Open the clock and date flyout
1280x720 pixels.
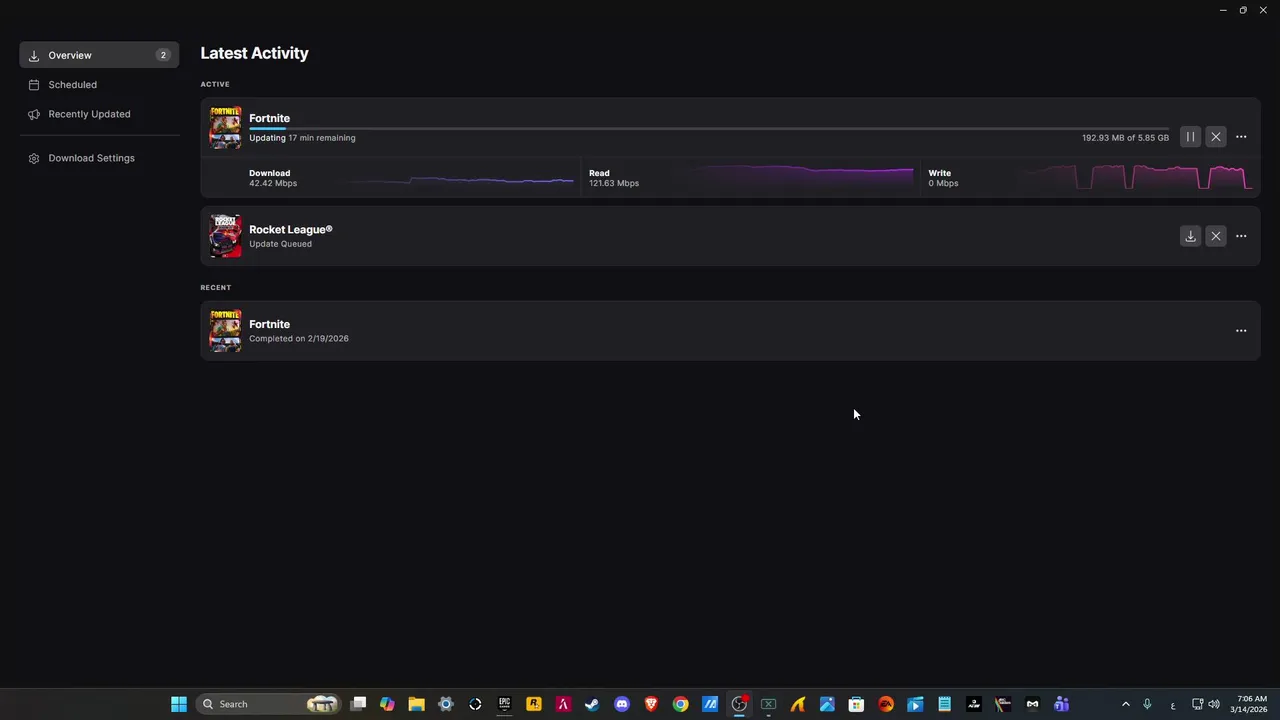pyautogui.click(x=1251, y=704)
